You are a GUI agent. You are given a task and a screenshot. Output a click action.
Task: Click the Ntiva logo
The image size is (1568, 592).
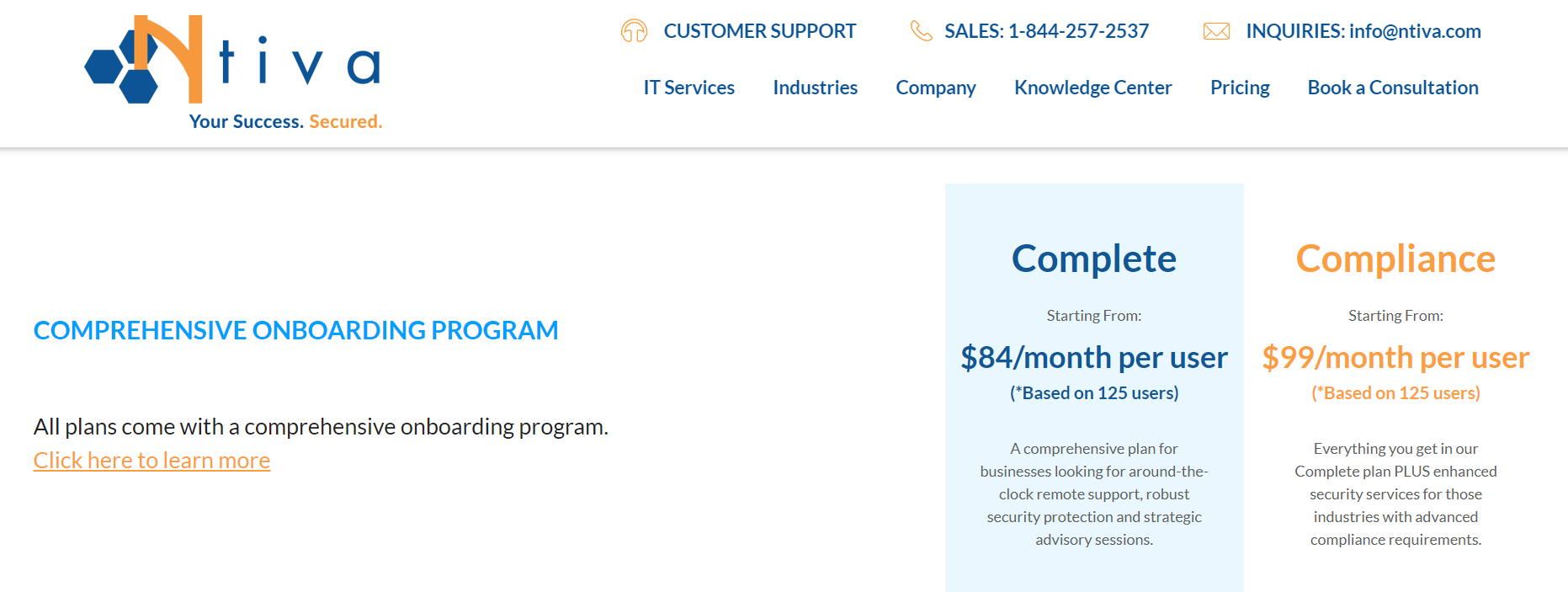pos(232,61)
